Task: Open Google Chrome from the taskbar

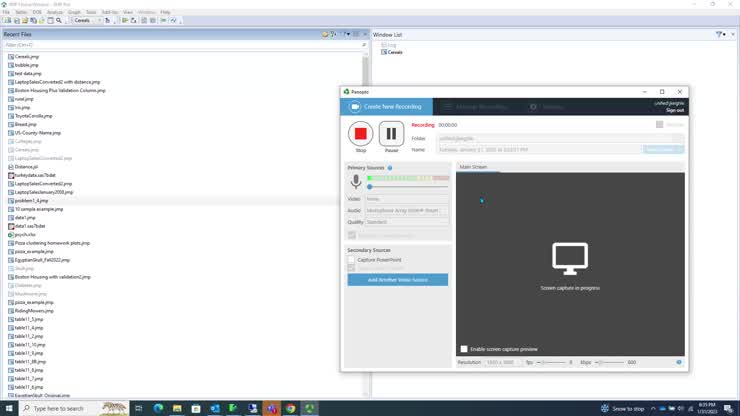Action: [x=290, y=408]
